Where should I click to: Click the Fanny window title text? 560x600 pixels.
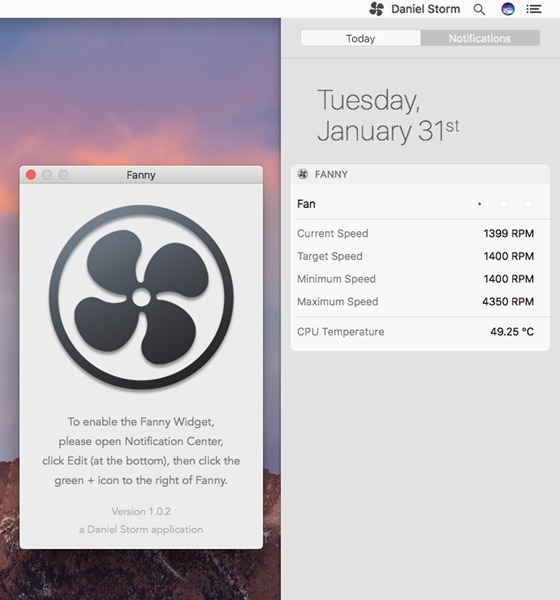click(141, 175)
